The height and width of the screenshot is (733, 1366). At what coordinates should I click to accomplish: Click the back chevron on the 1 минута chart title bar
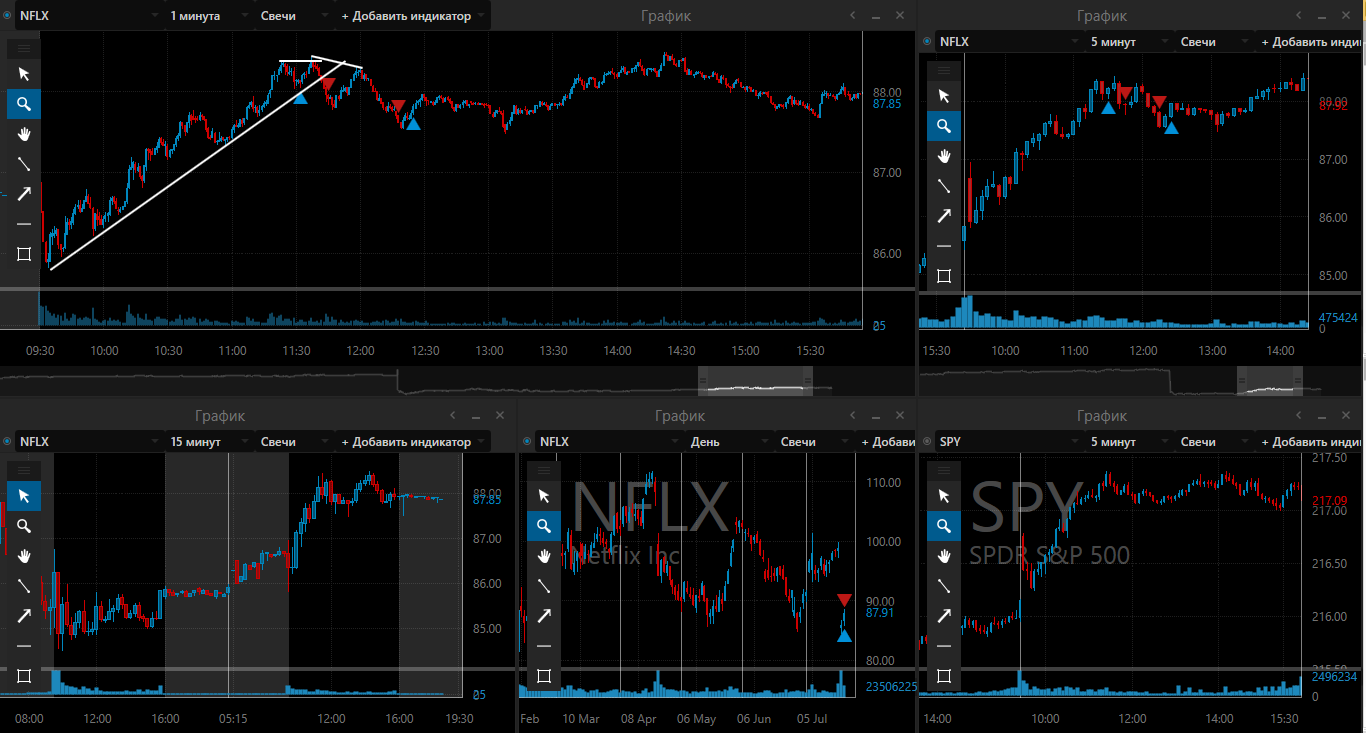coord(852,16)
